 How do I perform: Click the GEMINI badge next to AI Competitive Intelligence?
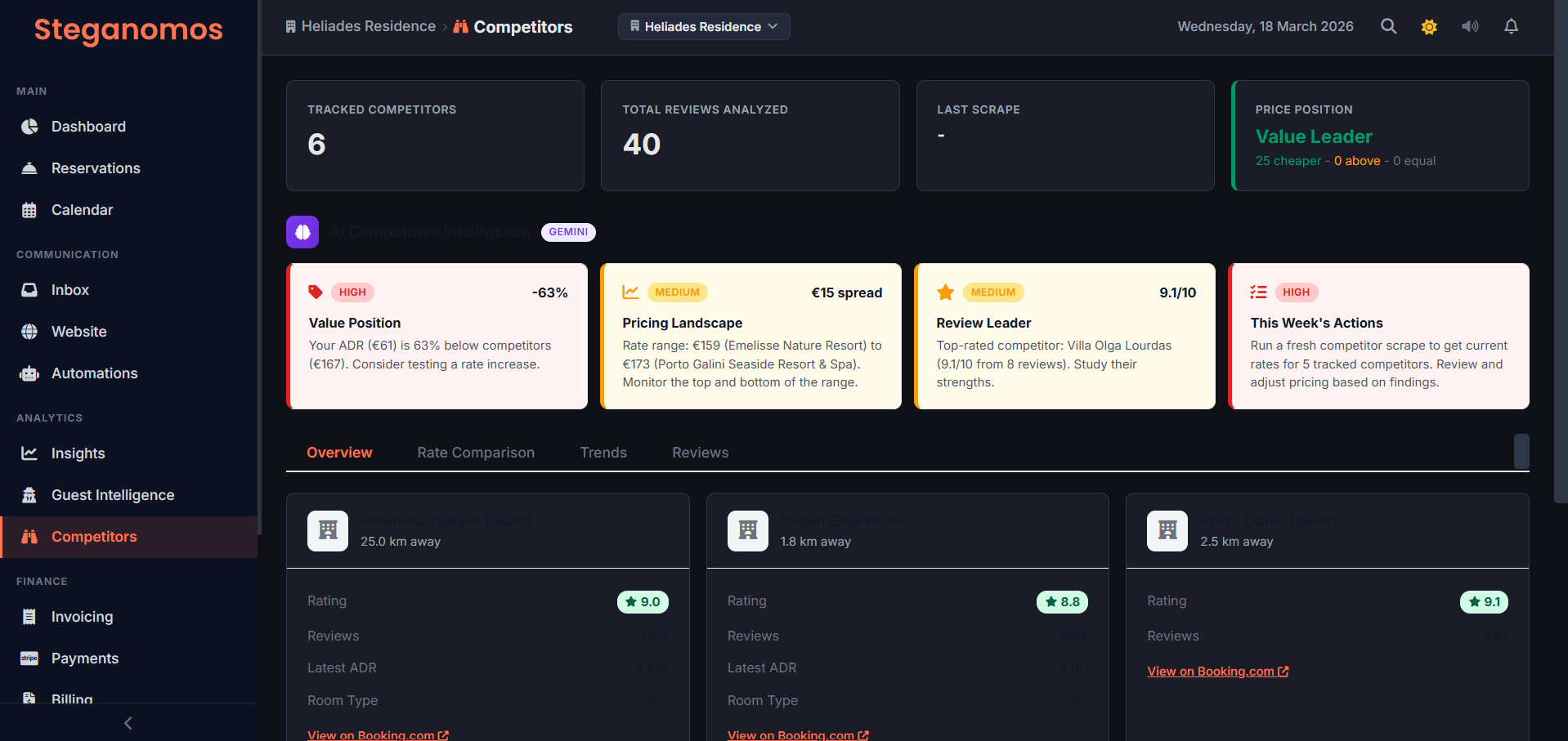tap(568, 232)
